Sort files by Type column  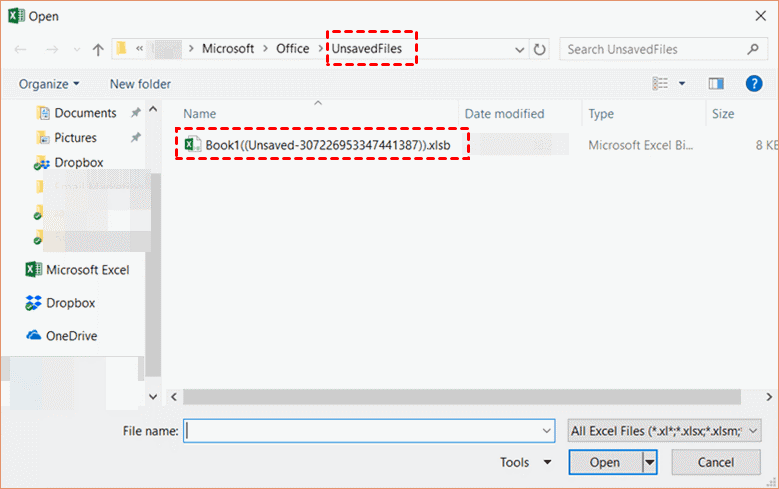tap(601, 114)
